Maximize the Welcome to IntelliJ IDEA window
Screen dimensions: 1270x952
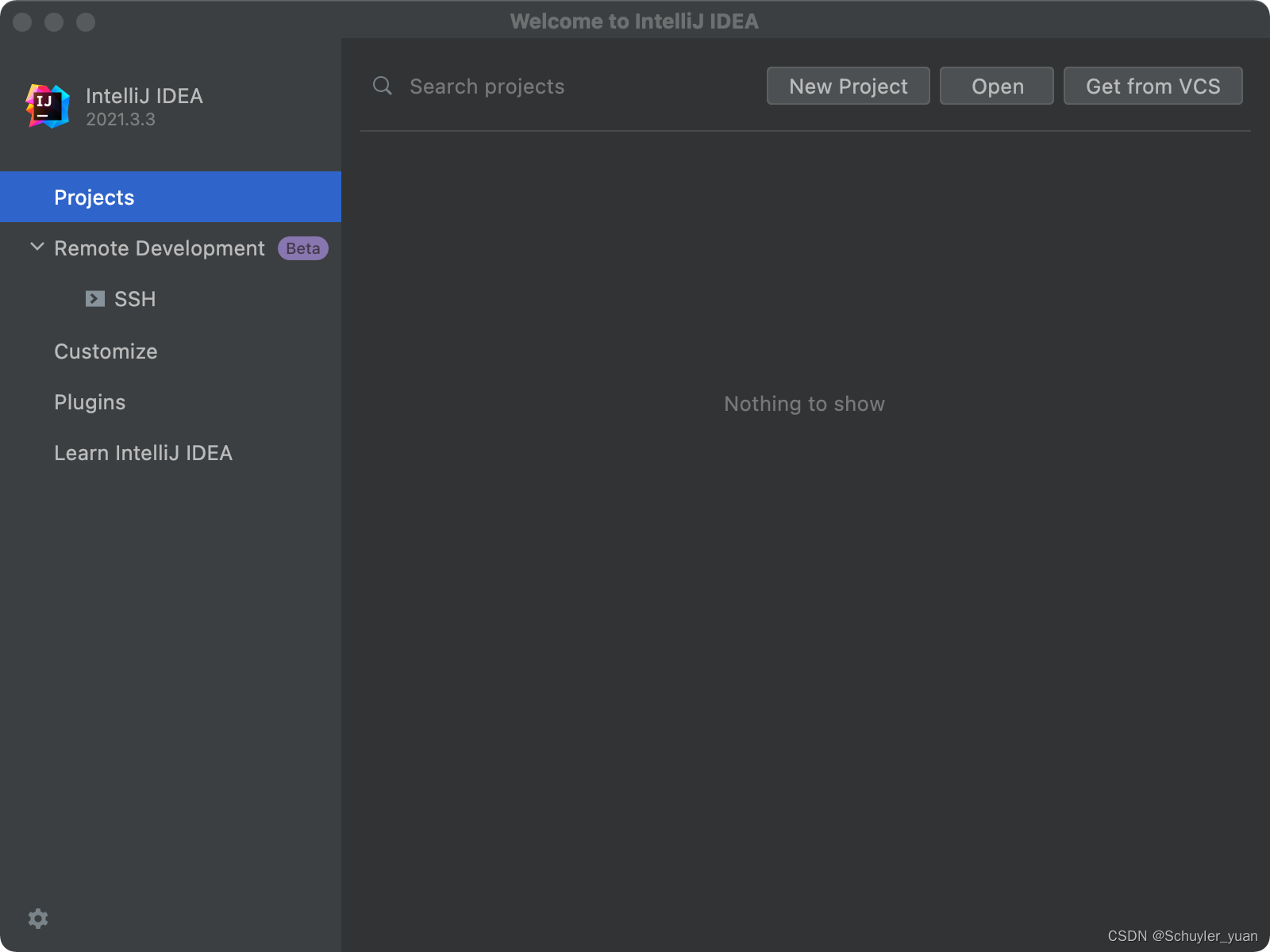coord(86,22)
